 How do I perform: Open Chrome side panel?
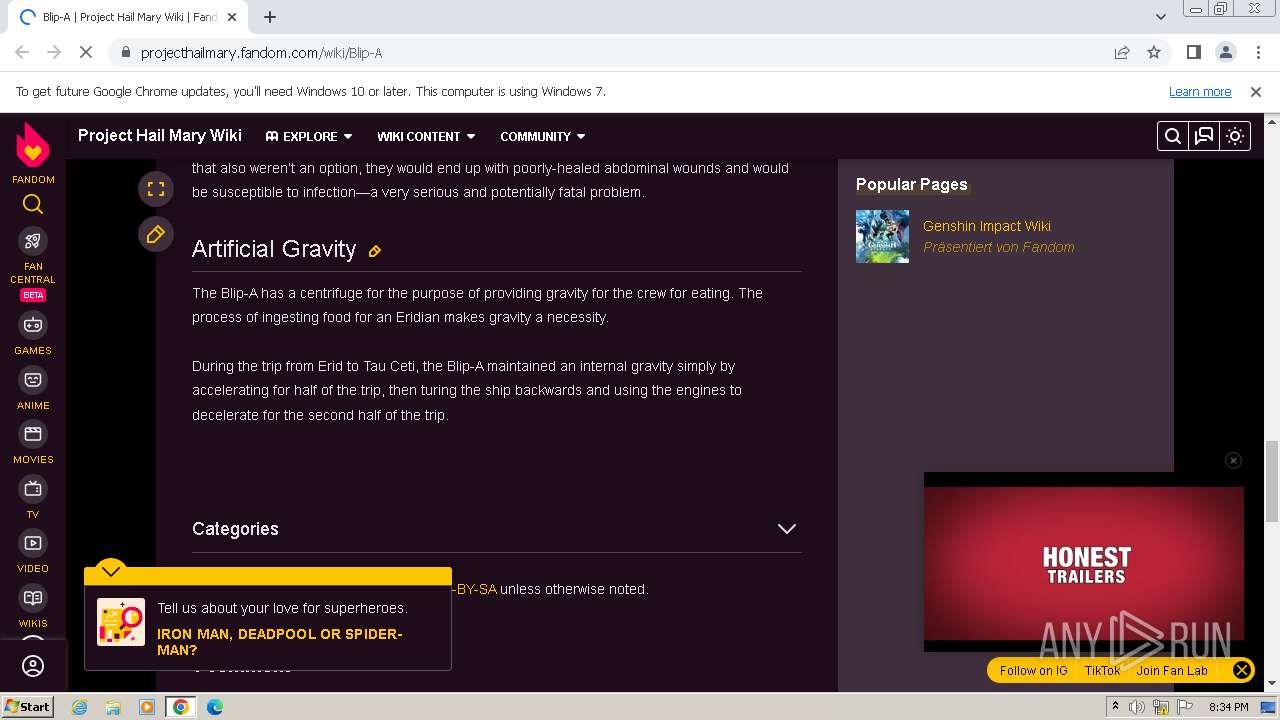1194,52
